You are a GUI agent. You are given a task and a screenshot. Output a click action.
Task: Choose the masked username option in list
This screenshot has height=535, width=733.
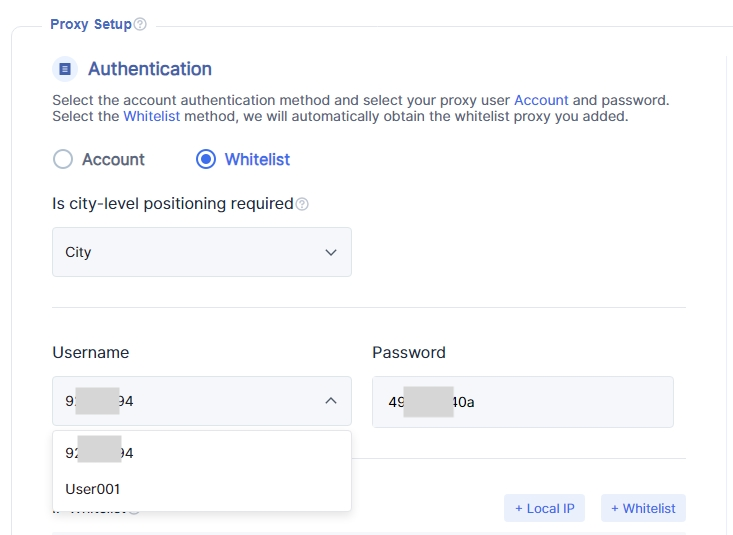coord(100,453)
